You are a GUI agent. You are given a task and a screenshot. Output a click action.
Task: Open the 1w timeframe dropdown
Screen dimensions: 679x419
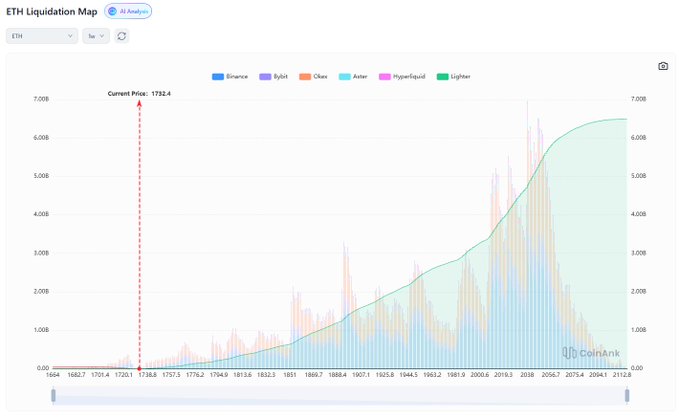(96, 36)
